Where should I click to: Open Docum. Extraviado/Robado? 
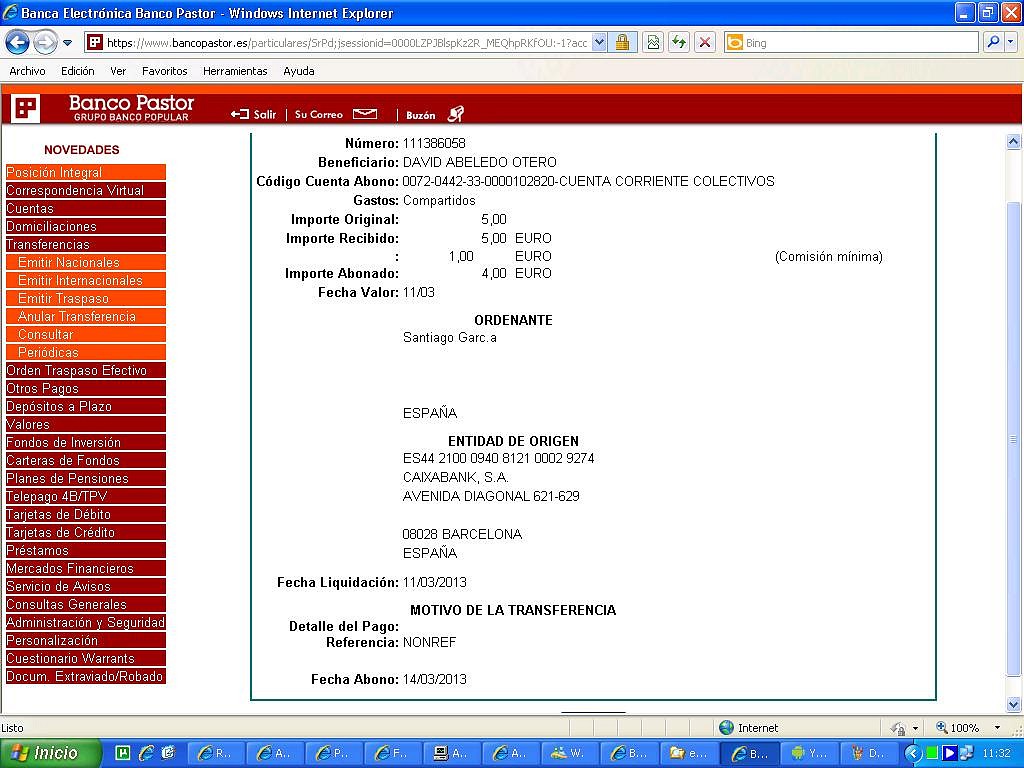click(86, 676)
